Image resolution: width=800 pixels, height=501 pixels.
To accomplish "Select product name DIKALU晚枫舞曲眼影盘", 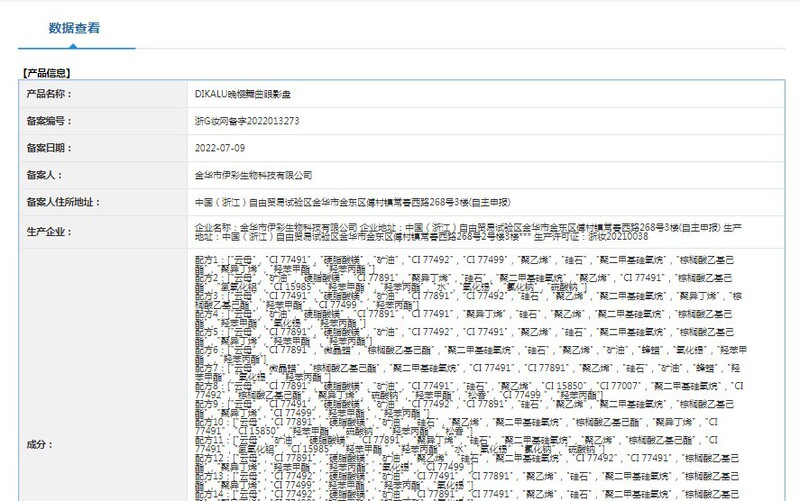I will coord(243,94).
